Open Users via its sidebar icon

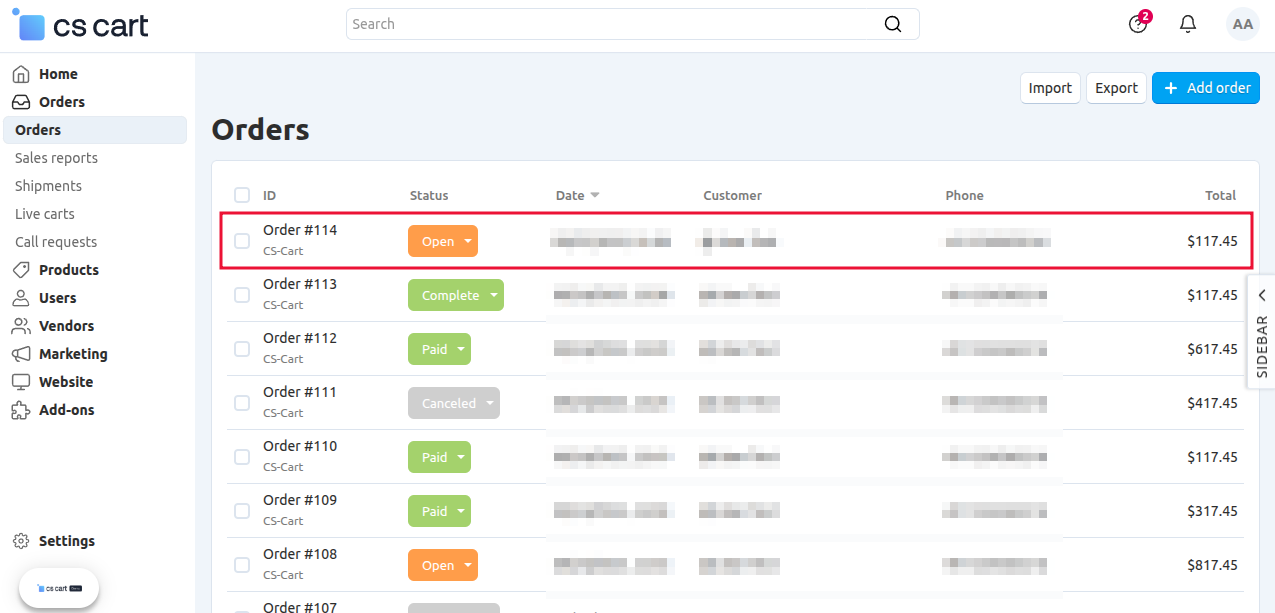22,297
